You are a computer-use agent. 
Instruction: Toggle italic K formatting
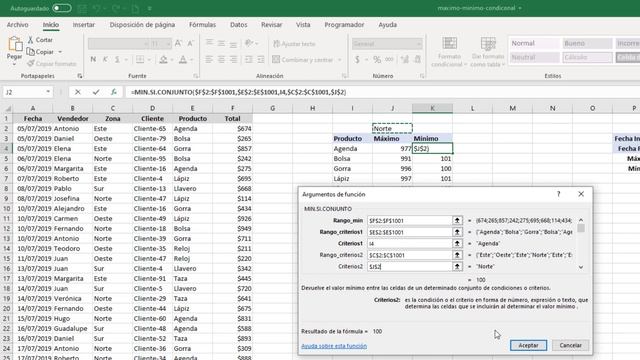105,60
